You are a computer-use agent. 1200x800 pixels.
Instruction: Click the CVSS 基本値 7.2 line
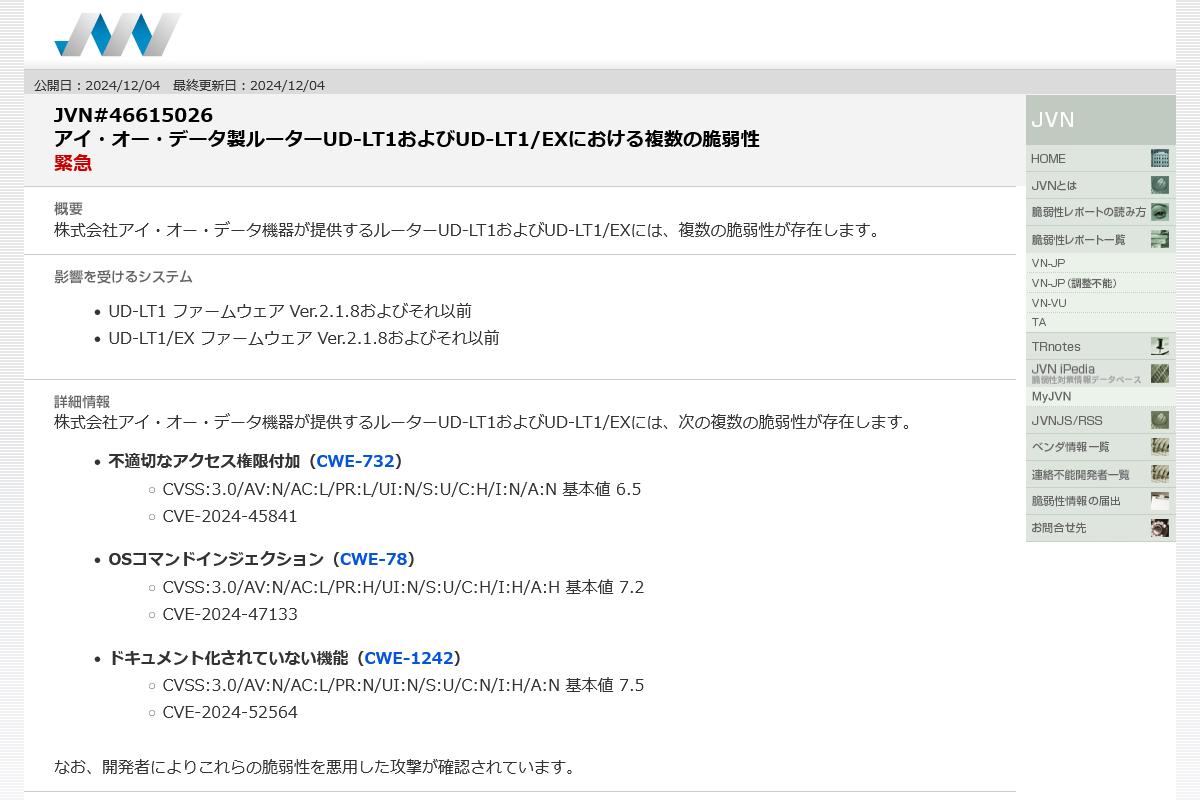[403, 587]
